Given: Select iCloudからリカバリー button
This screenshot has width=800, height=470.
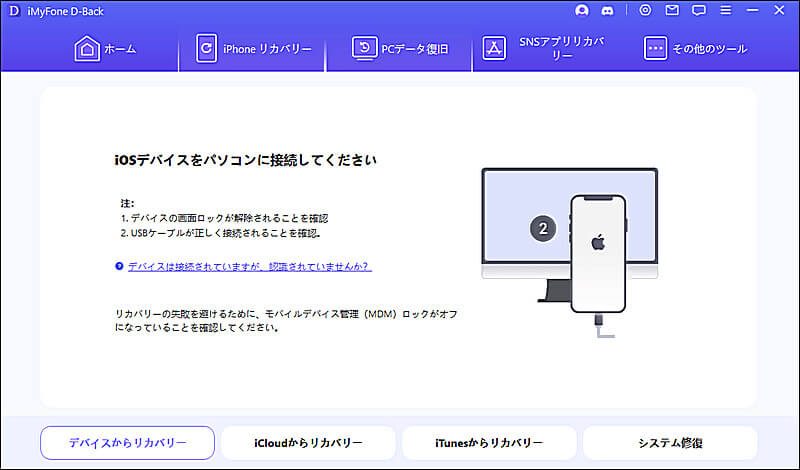Looking at the screenshot, I should [308, 443].
